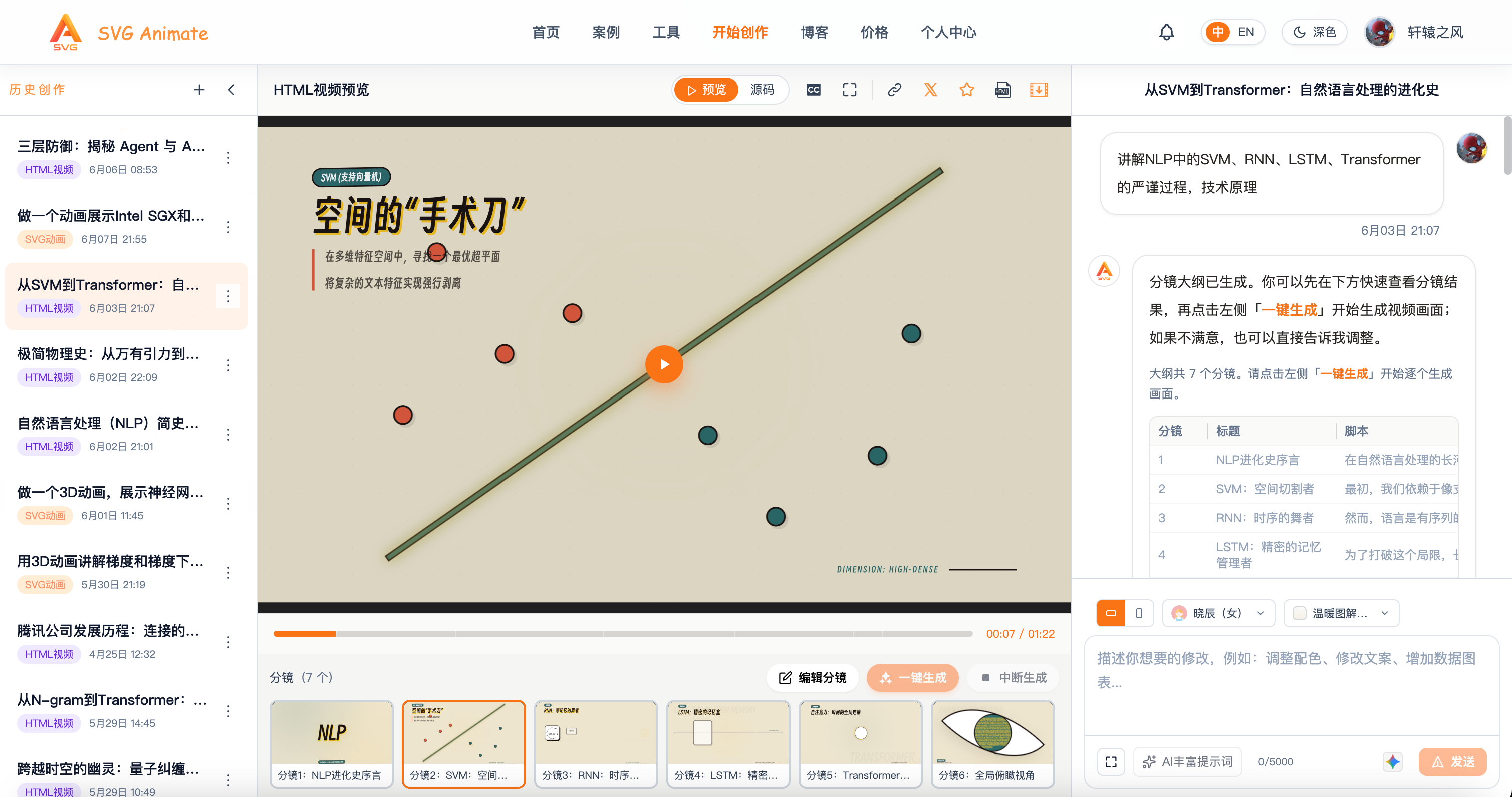The height and width of the screenshot is (797, 1512).
Task: Collapse the history sidebar with the chevron
Action: pyautogui.click(x=231, y=89)
